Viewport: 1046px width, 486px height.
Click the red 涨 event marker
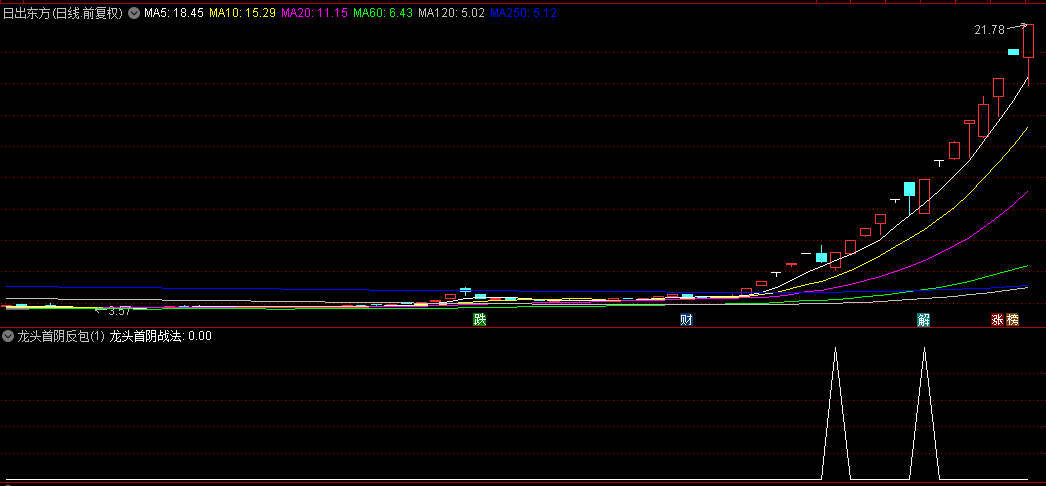(x=998, y=319)
